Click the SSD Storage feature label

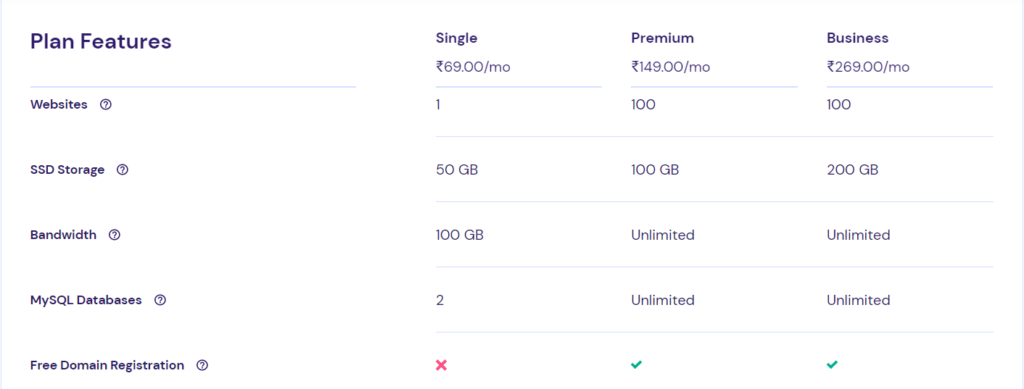tap(67, 170)
